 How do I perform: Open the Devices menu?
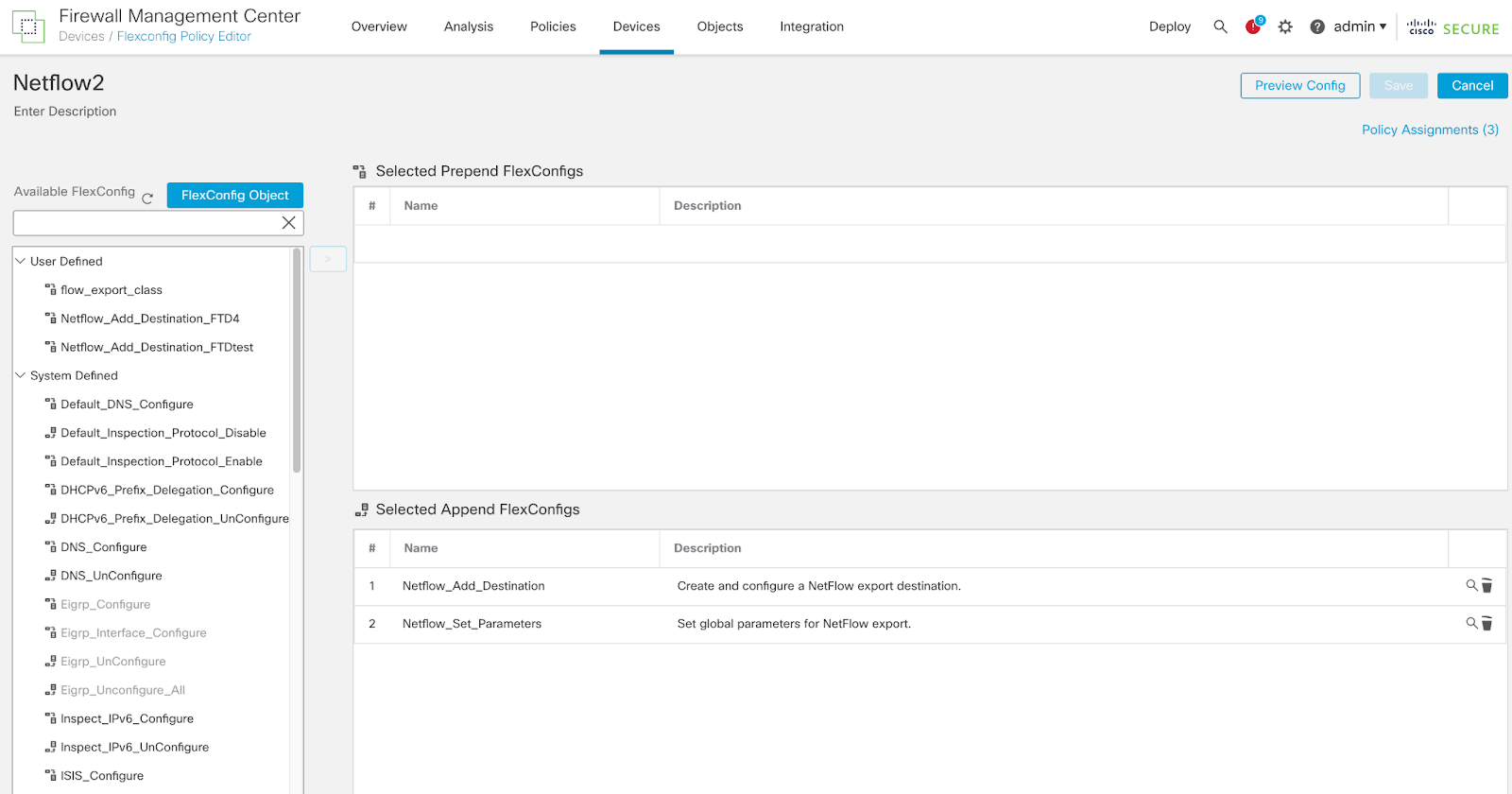coord(636,26)
